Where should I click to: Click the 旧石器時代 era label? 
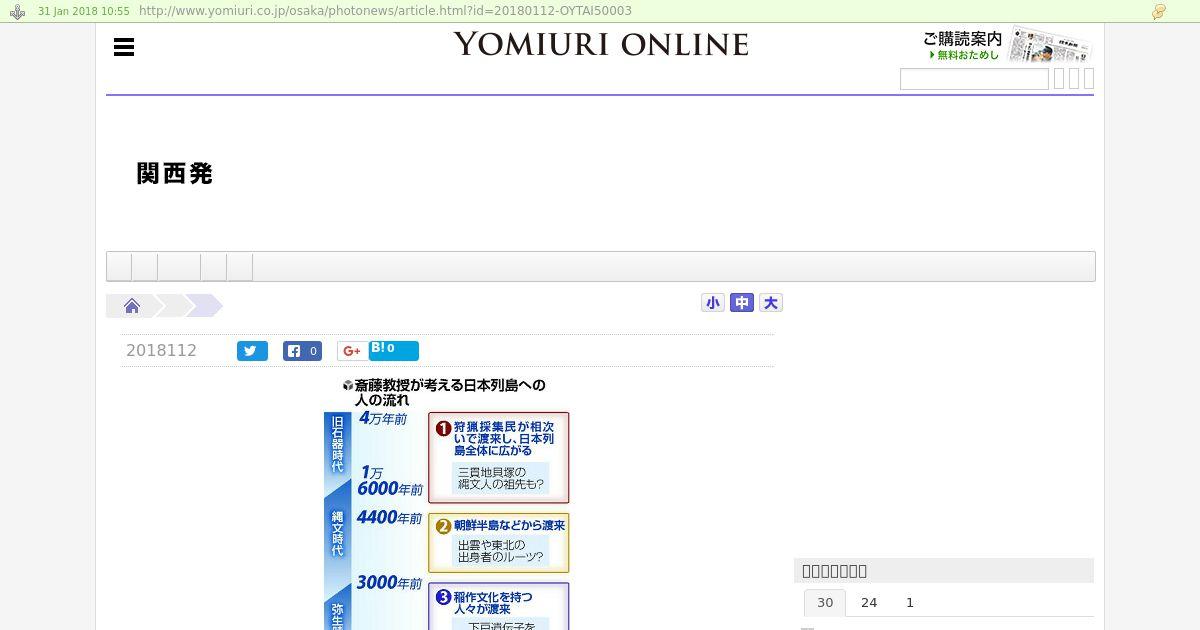point(337,444)
